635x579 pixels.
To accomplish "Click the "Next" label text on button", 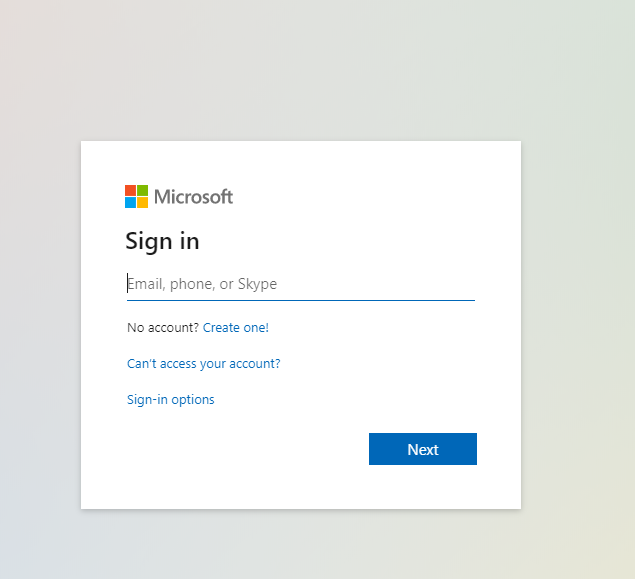I will (x=422, y=450).
